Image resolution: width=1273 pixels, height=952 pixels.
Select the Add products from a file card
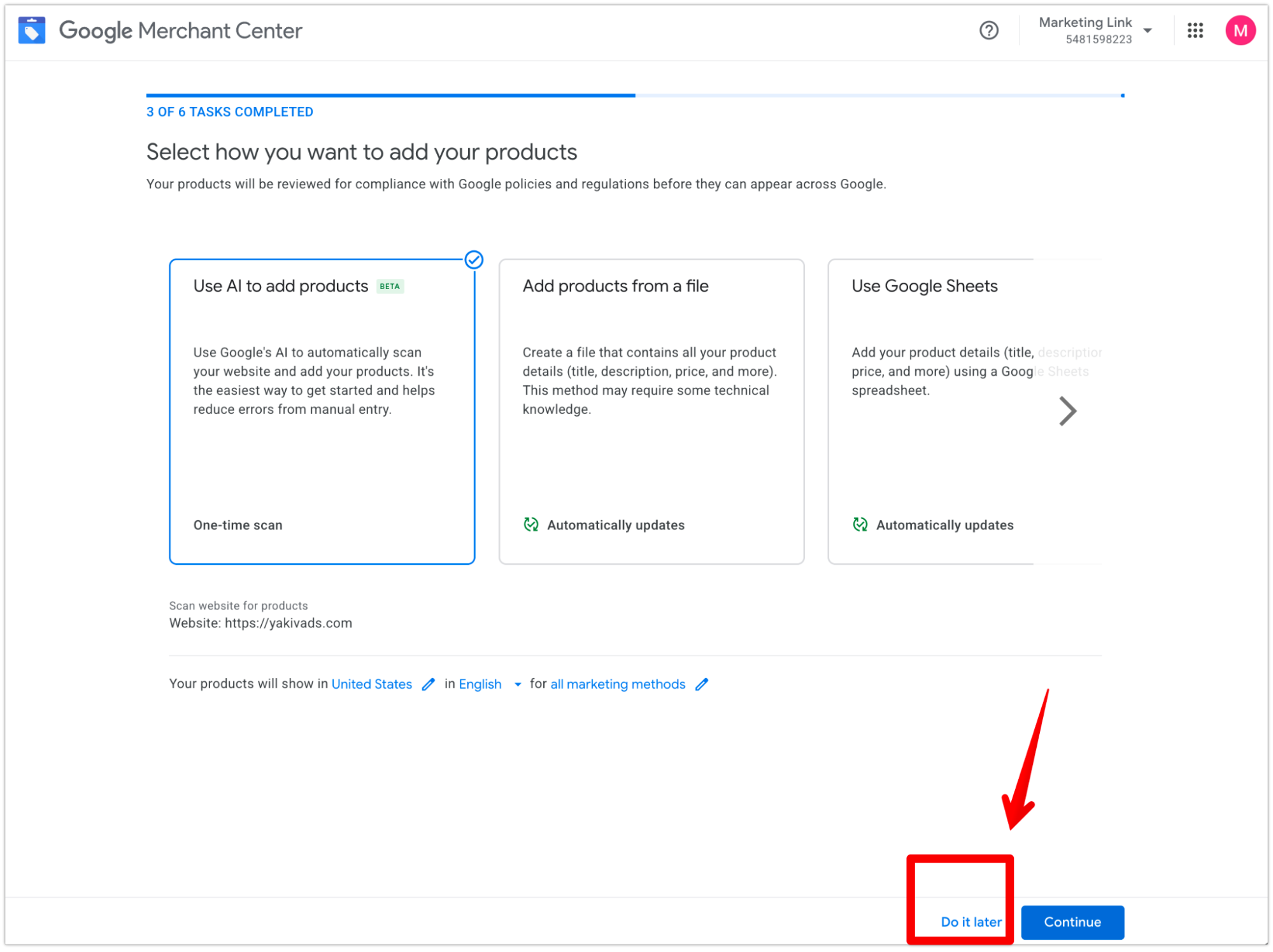click(x=651, y=411)
